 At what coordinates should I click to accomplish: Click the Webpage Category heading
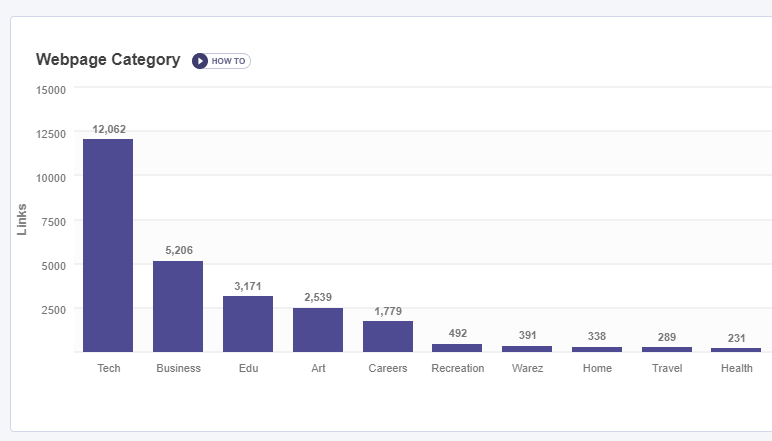click(108, 60)
